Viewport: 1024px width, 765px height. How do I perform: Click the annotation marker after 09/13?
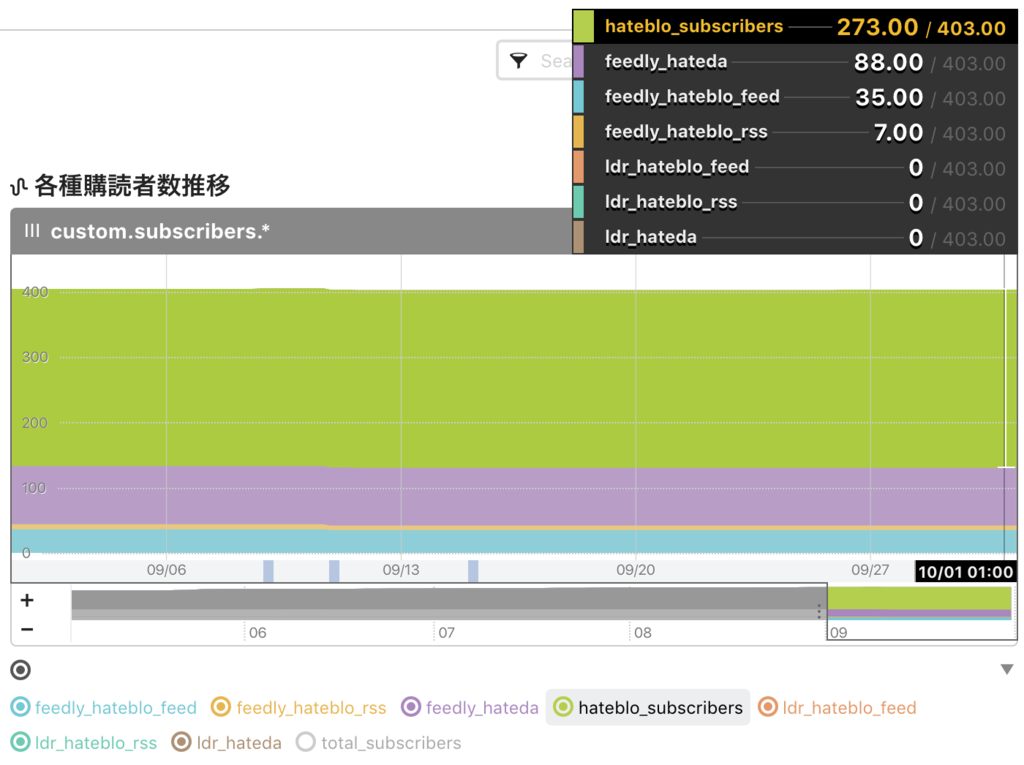pos(473,570)
